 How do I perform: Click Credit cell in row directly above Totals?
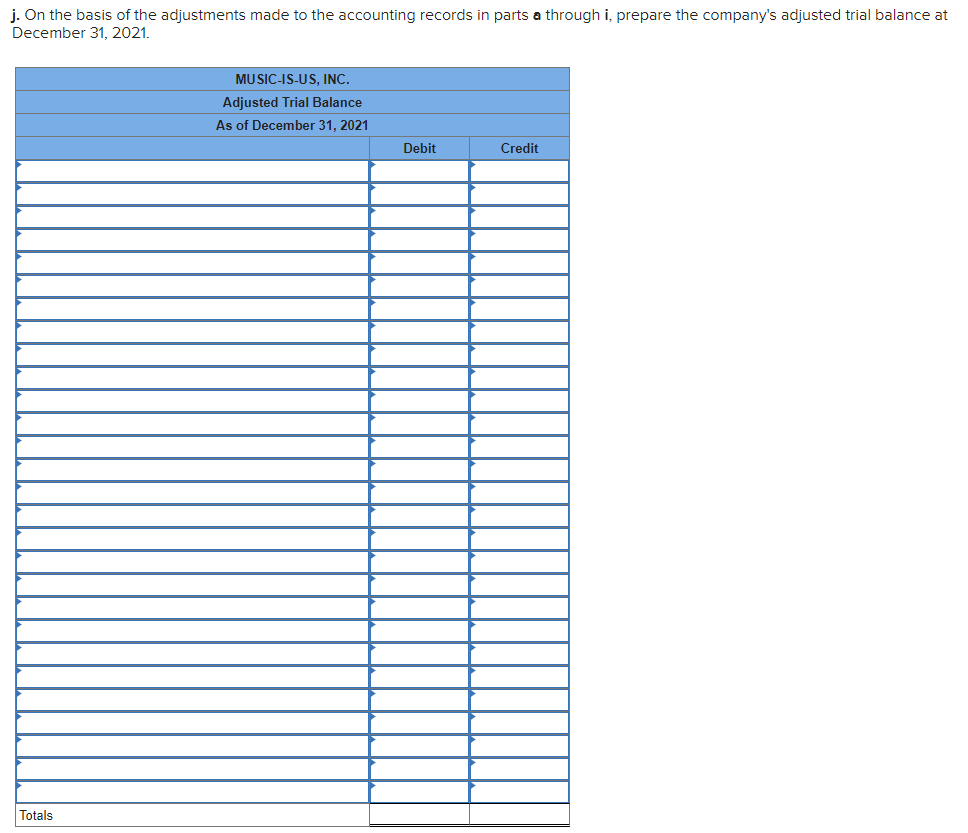(519, 792)
